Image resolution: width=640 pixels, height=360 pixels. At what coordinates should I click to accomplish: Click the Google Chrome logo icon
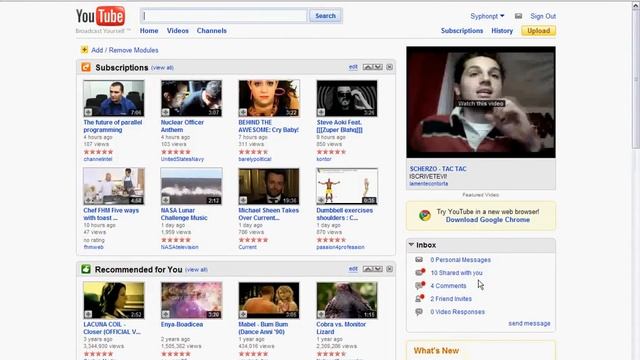point(424,215)
